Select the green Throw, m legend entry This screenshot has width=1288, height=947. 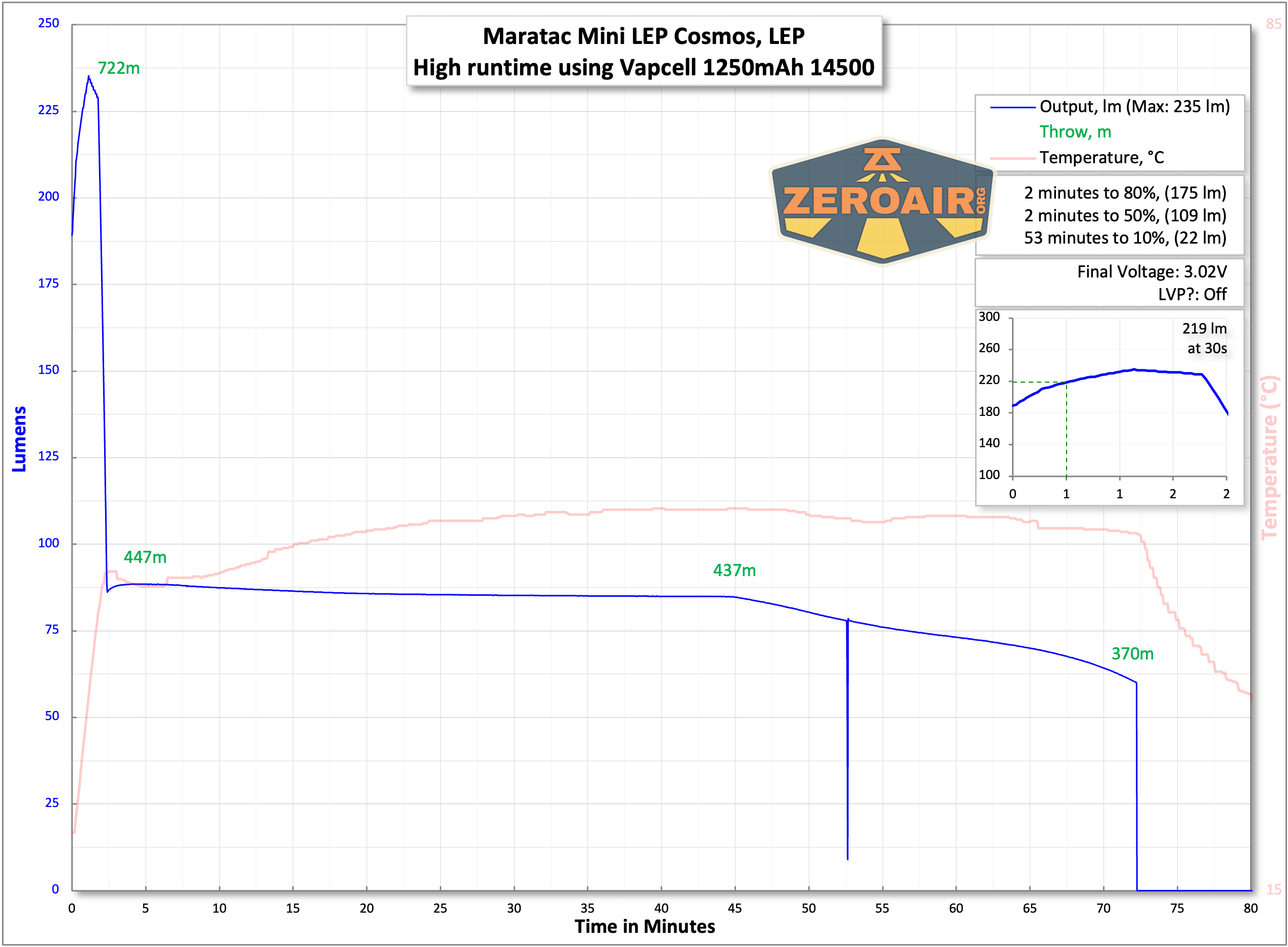point(1075,132)
